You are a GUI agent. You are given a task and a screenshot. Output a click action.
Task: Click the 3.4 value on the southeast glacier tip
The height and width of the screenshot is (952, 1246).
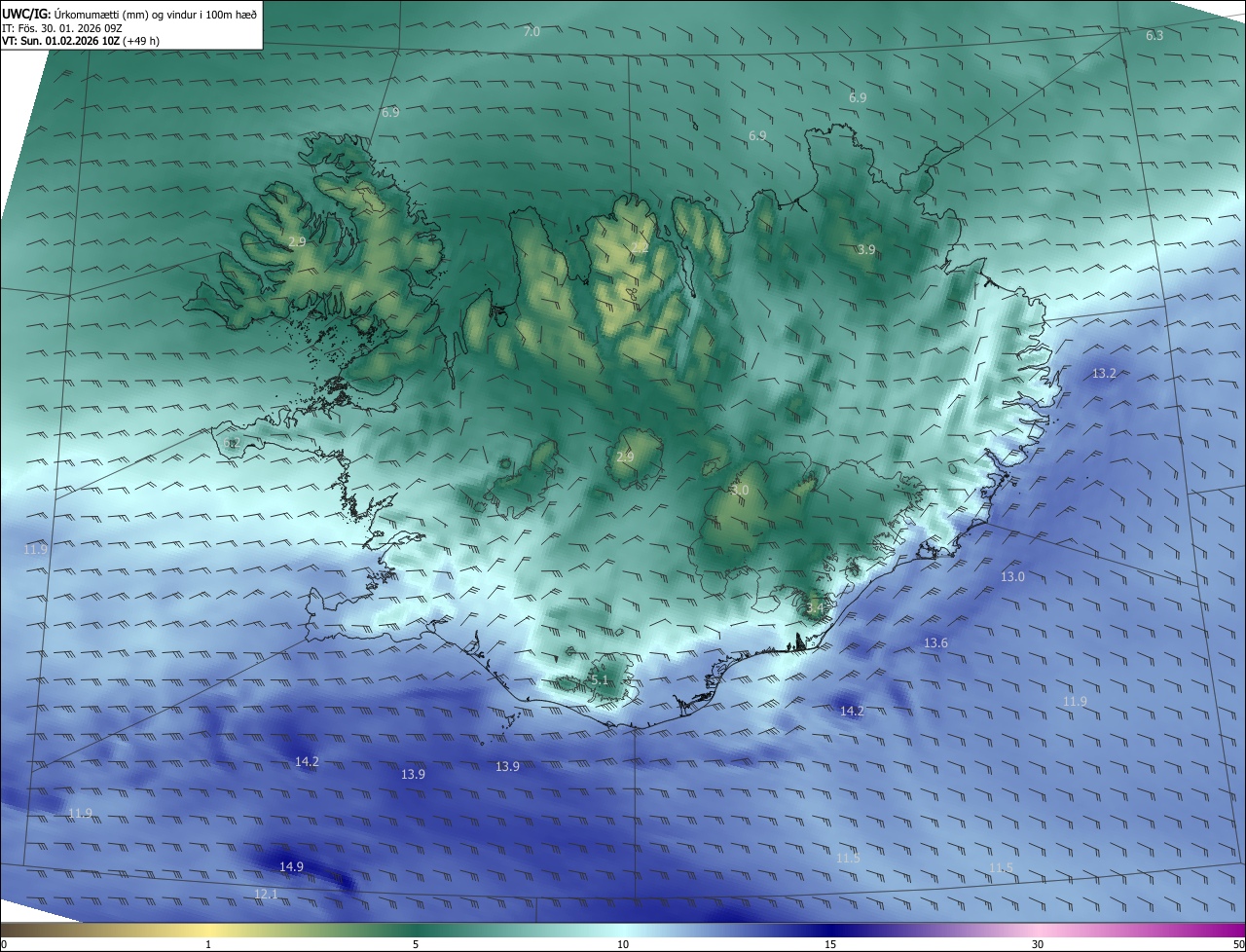coord(815,608)
